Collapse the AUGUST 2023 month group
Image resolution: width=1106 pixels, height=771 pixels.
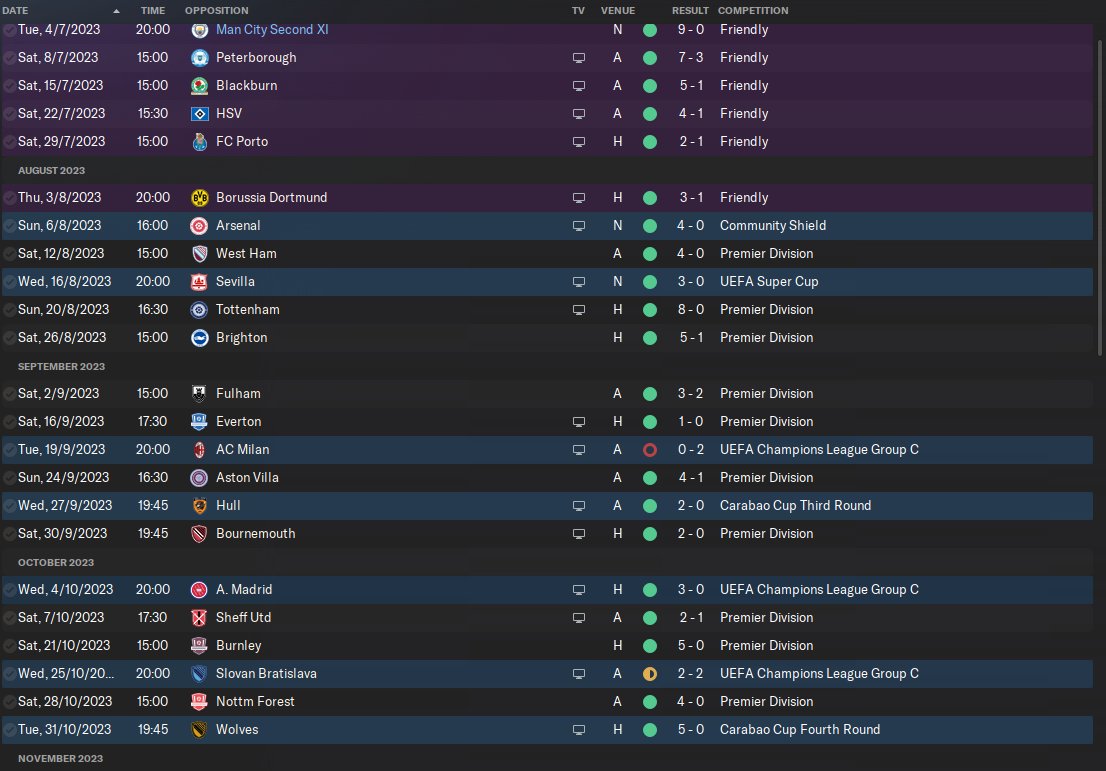click(x=51, y=171)
